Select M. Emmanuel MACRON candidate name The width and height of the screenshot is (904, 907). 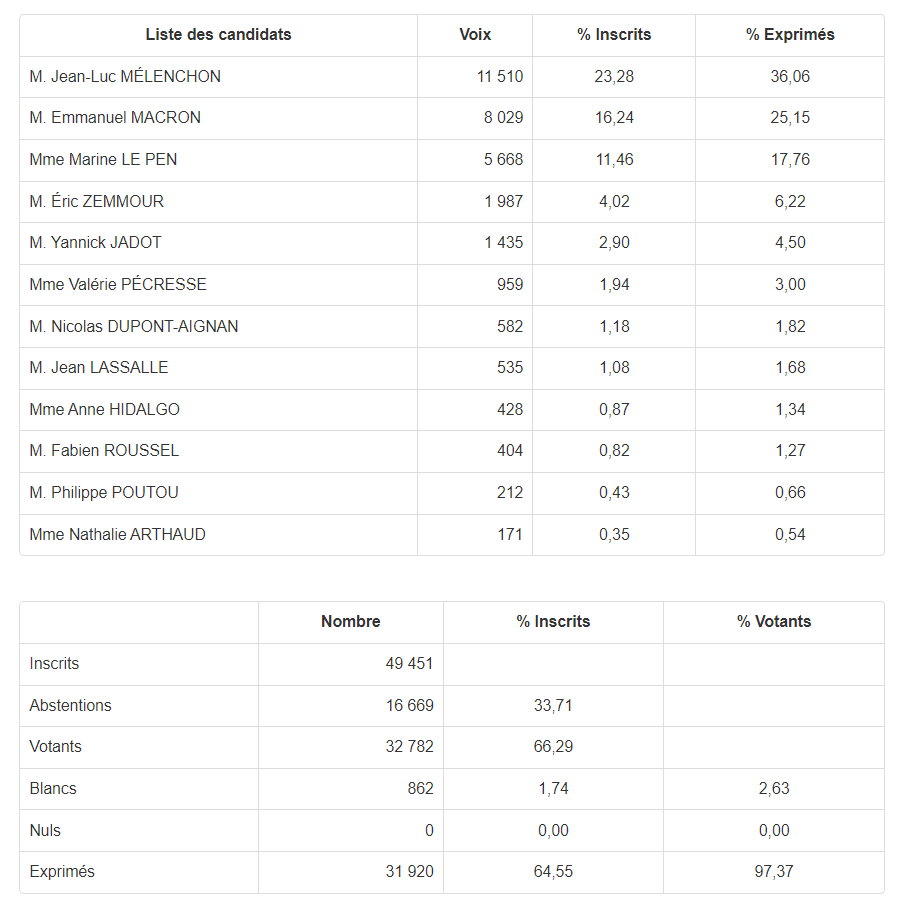115,117
